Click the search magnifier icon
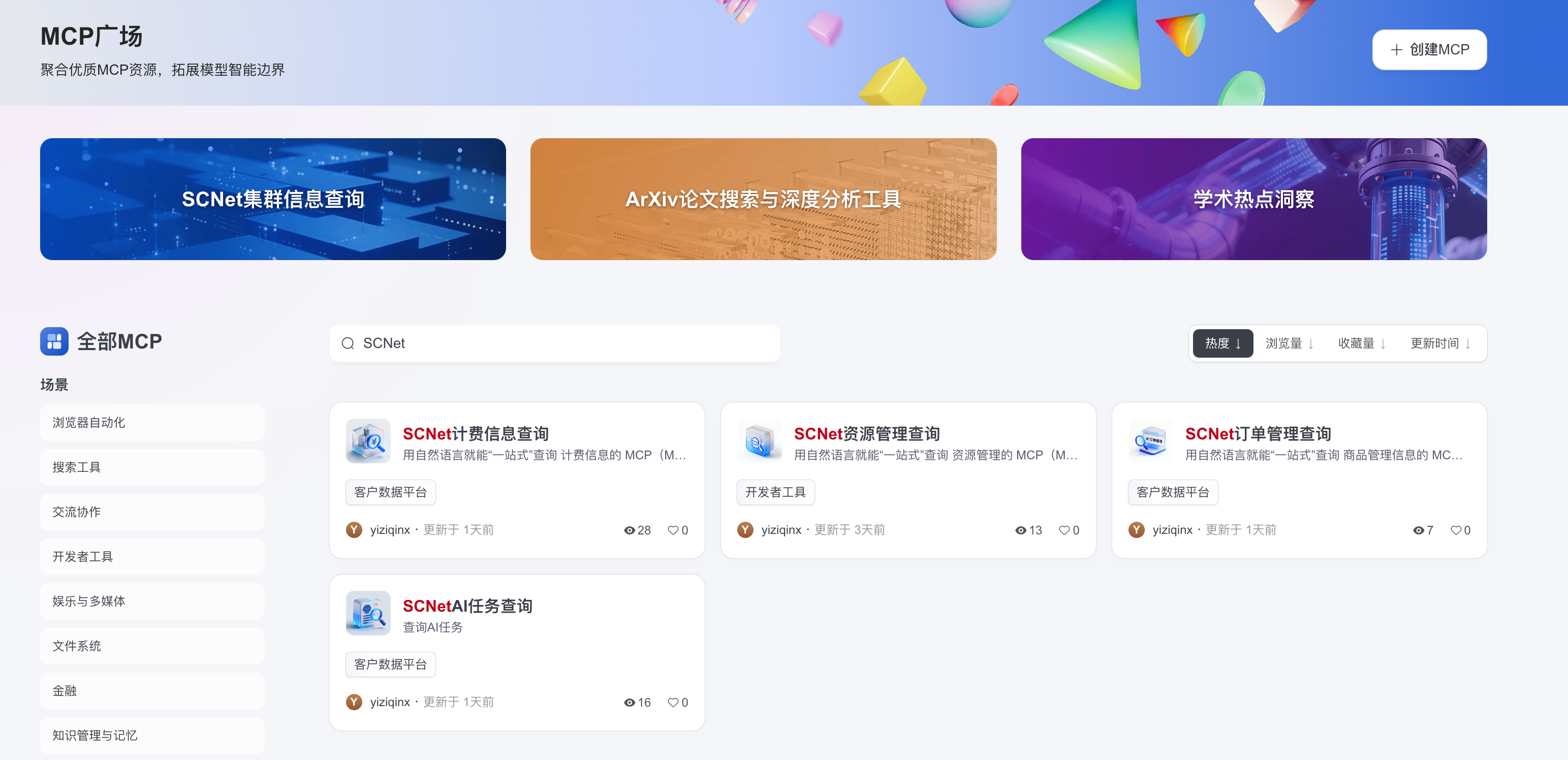 348,344
